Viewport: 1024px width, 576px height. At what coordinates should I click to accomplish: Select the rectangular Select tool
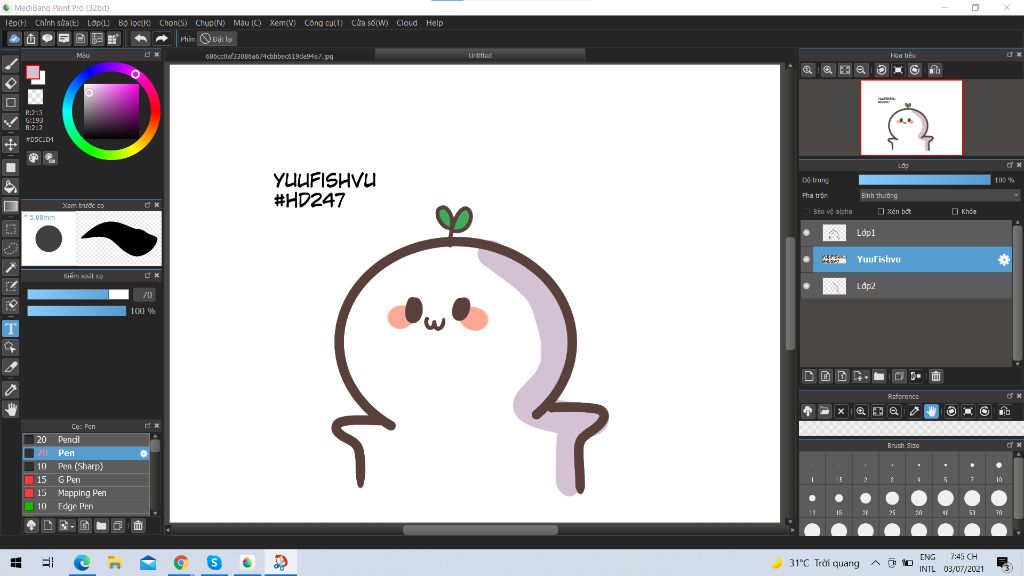click(x=10, y=229)
